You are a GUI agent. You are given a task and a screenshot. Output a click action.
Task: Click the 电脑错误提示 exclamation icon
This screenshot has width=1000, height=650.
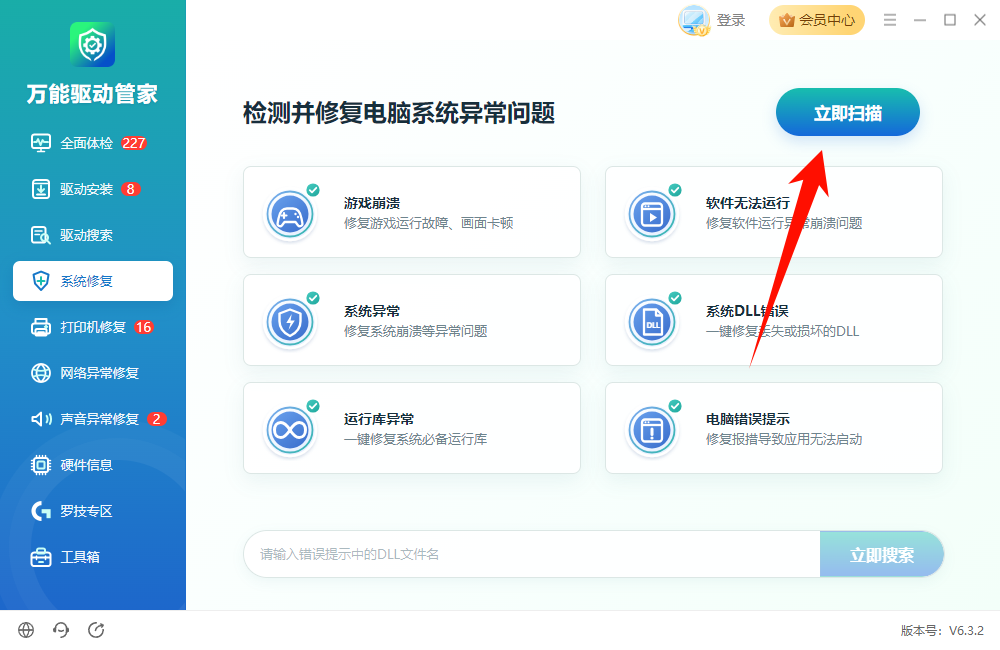coord(652,431)
